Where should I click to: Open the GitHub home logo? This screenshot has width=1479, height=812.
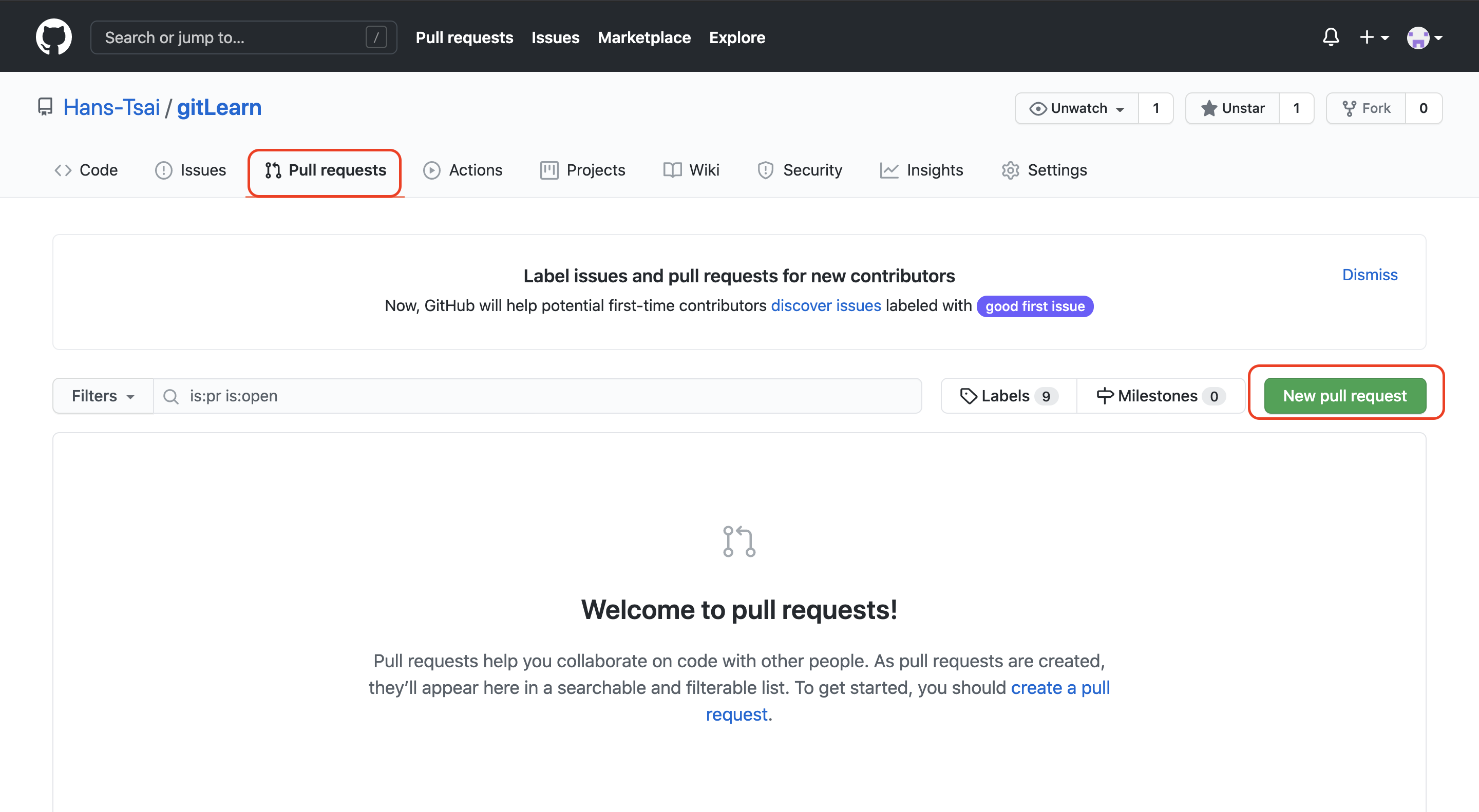[x=53, y=37]
